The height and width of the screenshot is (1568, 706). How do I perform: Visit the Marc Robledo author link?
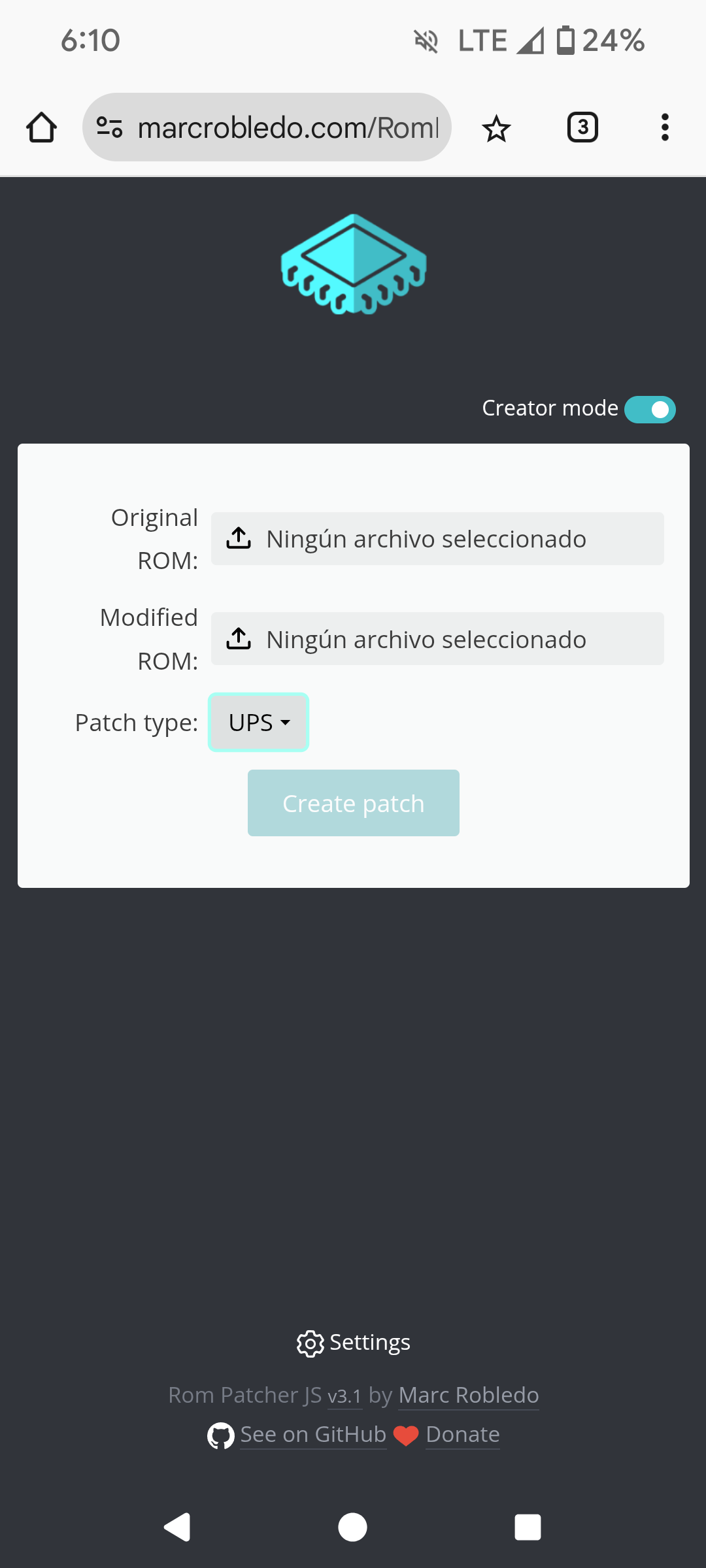[469, 1396]
